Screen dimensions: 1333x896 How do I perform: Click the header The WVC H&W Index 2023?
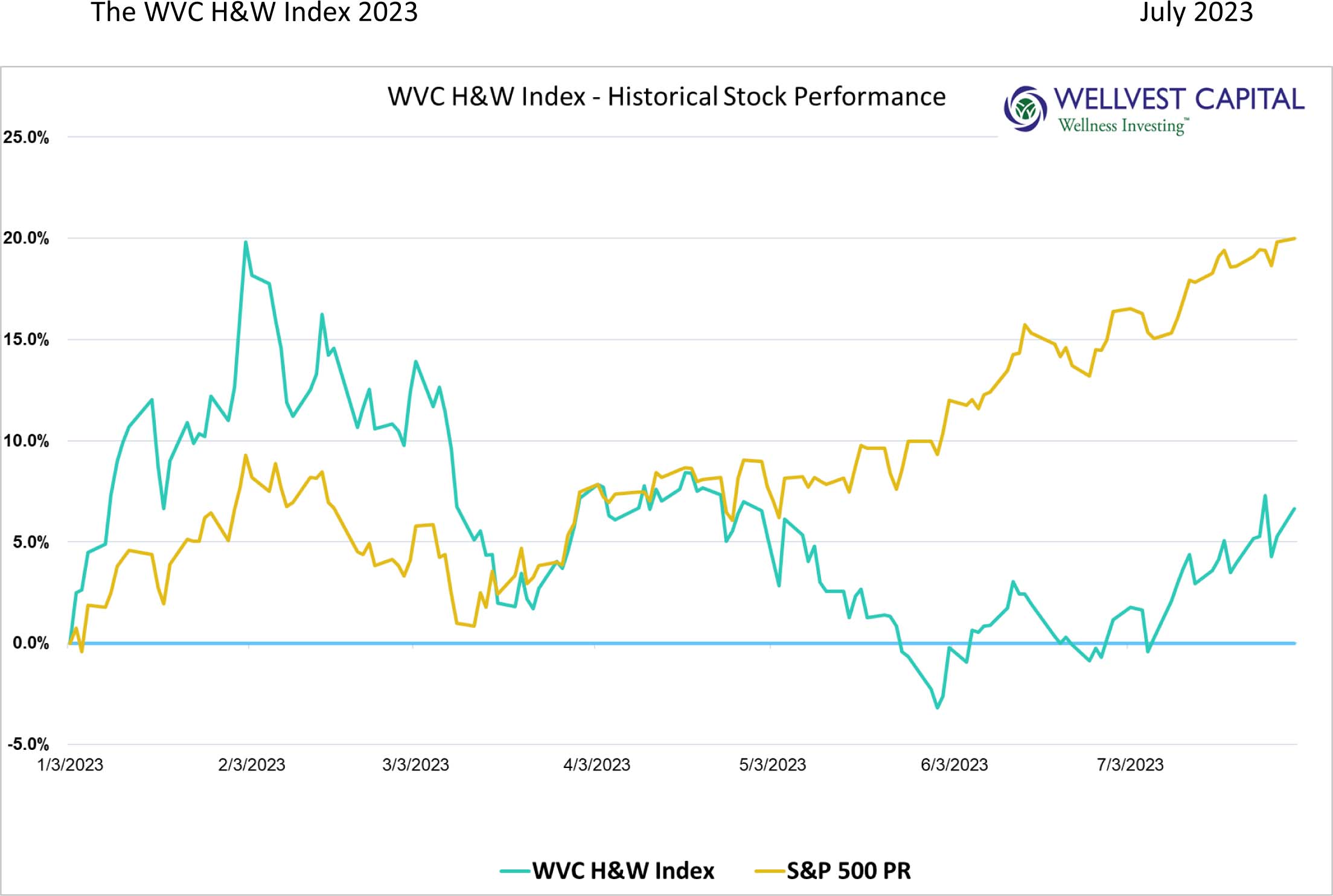[x=254, y=12]
